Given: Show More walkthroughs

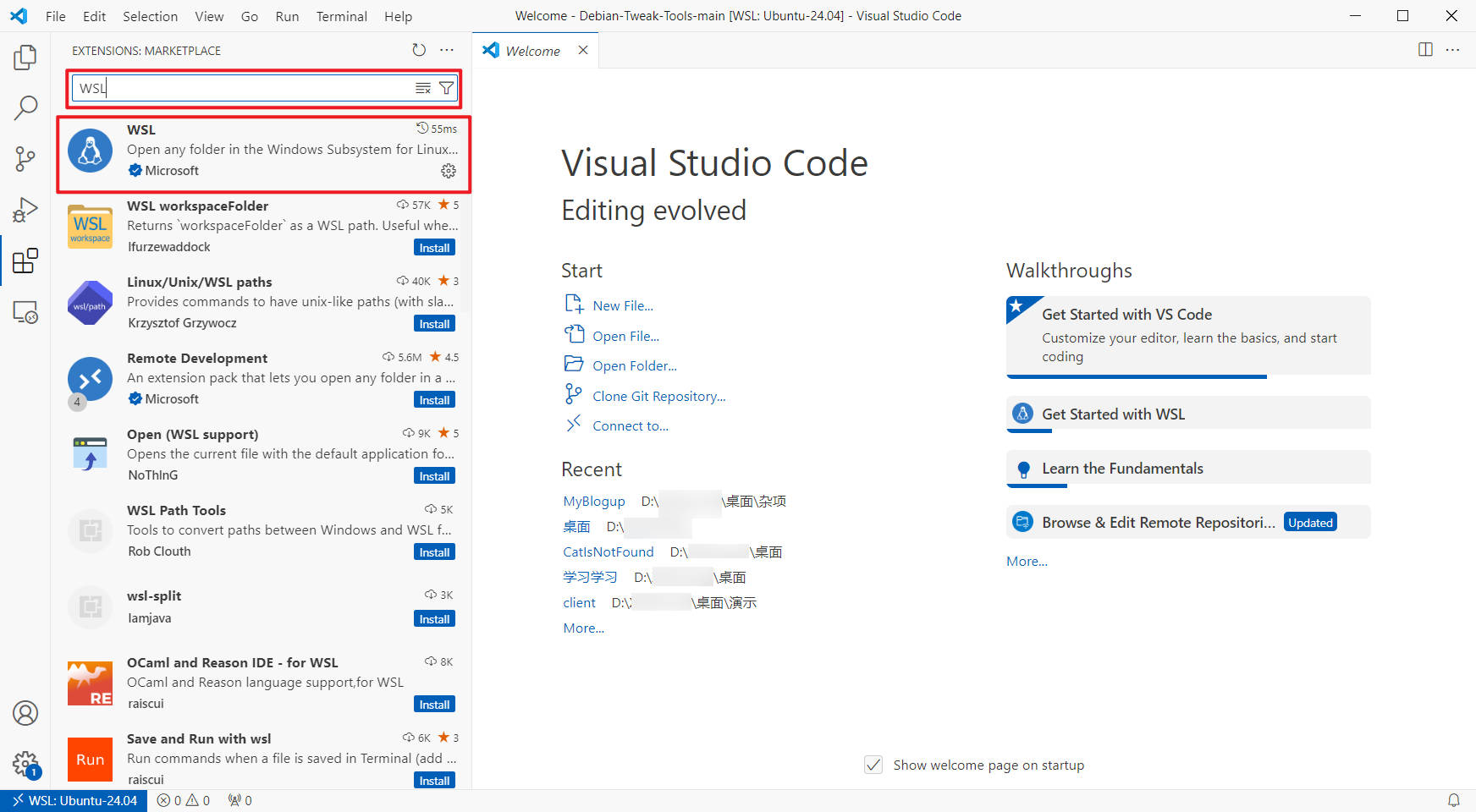Looking at the screenshot, I should tap(1027, 561).
